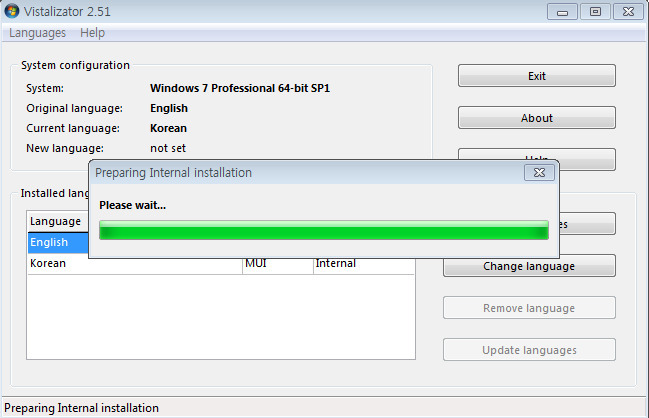Select the English row in language list

point(58,243)
